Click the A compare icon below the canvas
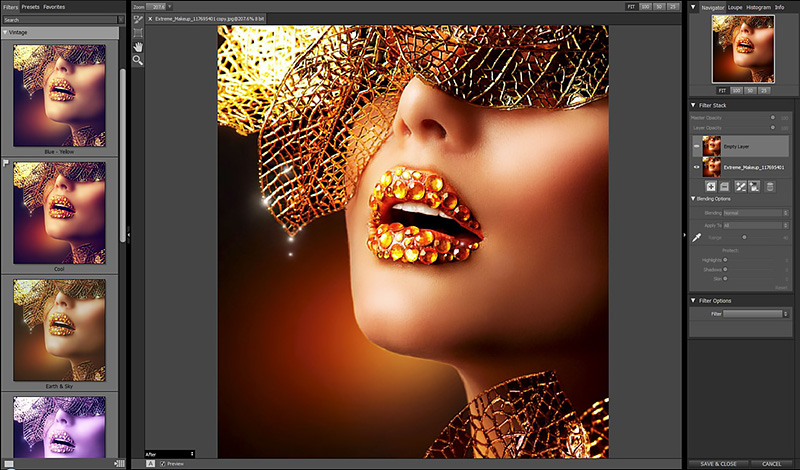 (x=151, y=463)
